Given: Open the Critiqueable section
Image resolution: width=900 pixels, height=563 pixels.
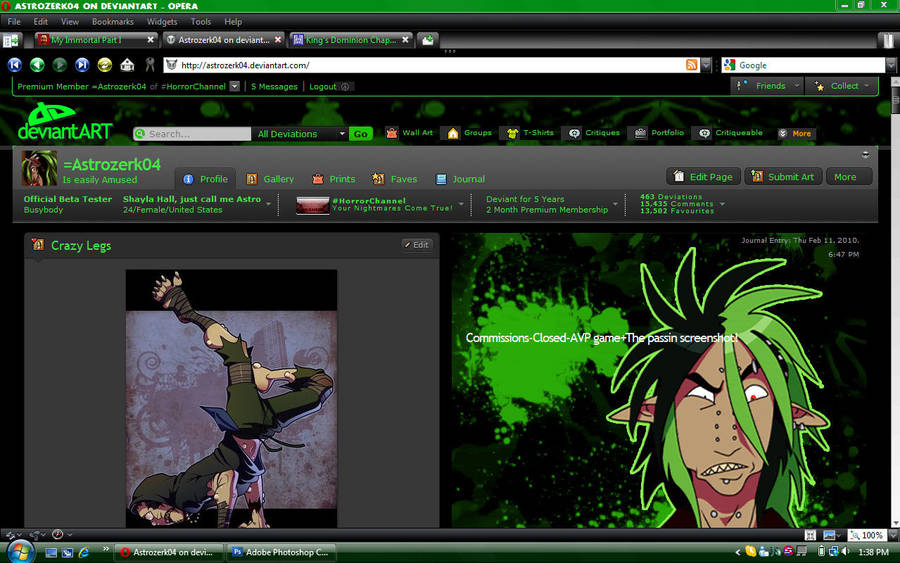Looking at the screenshot, I should point(731,133).
